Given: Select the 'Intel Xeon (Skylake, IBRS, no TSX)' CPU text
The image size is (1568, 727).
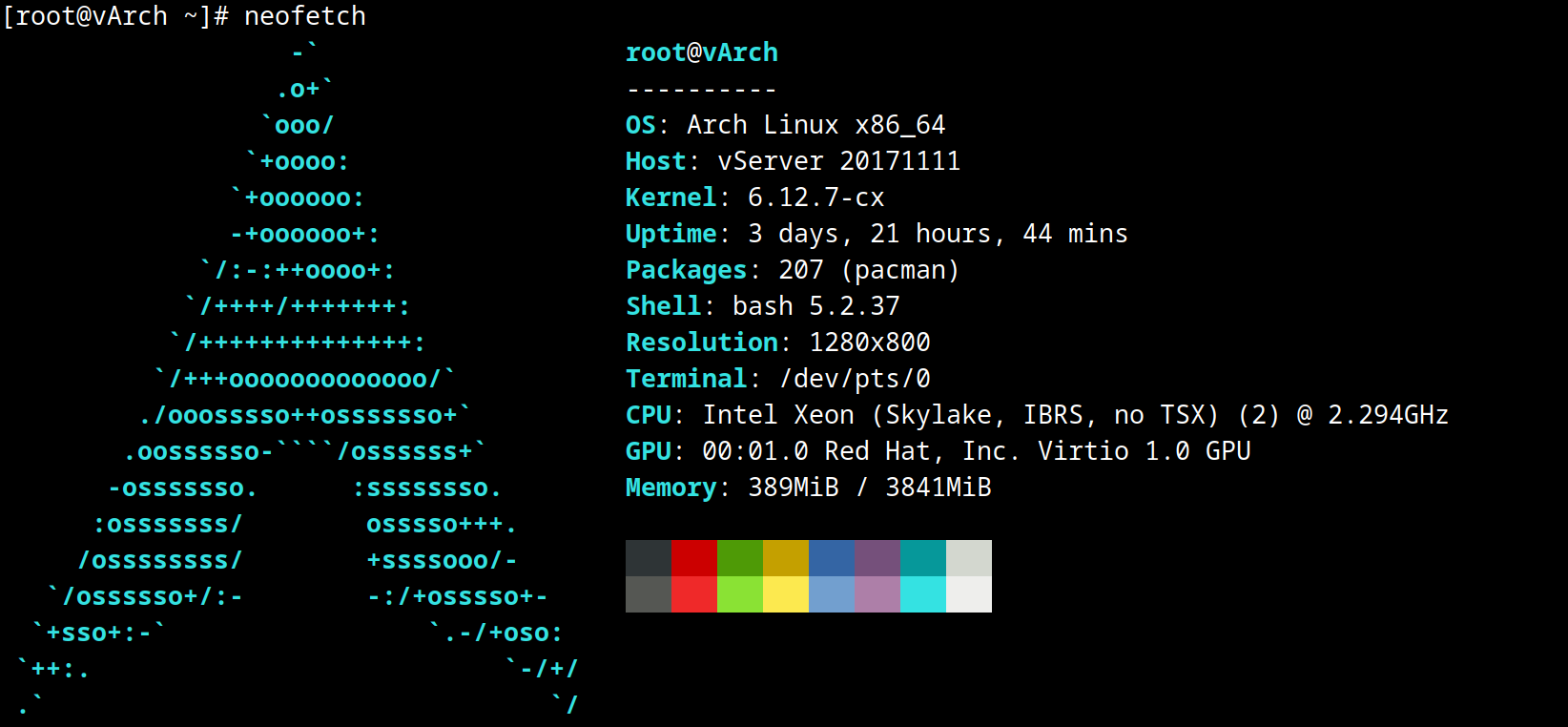Looking at the screenshot, I should pyautogui.click(x=961, y=415).
